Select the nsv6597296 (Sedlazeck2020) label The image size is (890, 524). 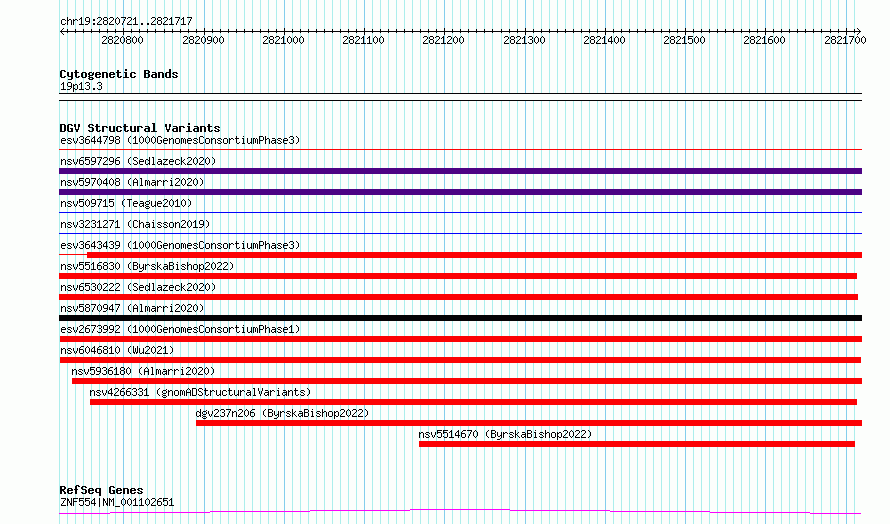coord(138,161)
